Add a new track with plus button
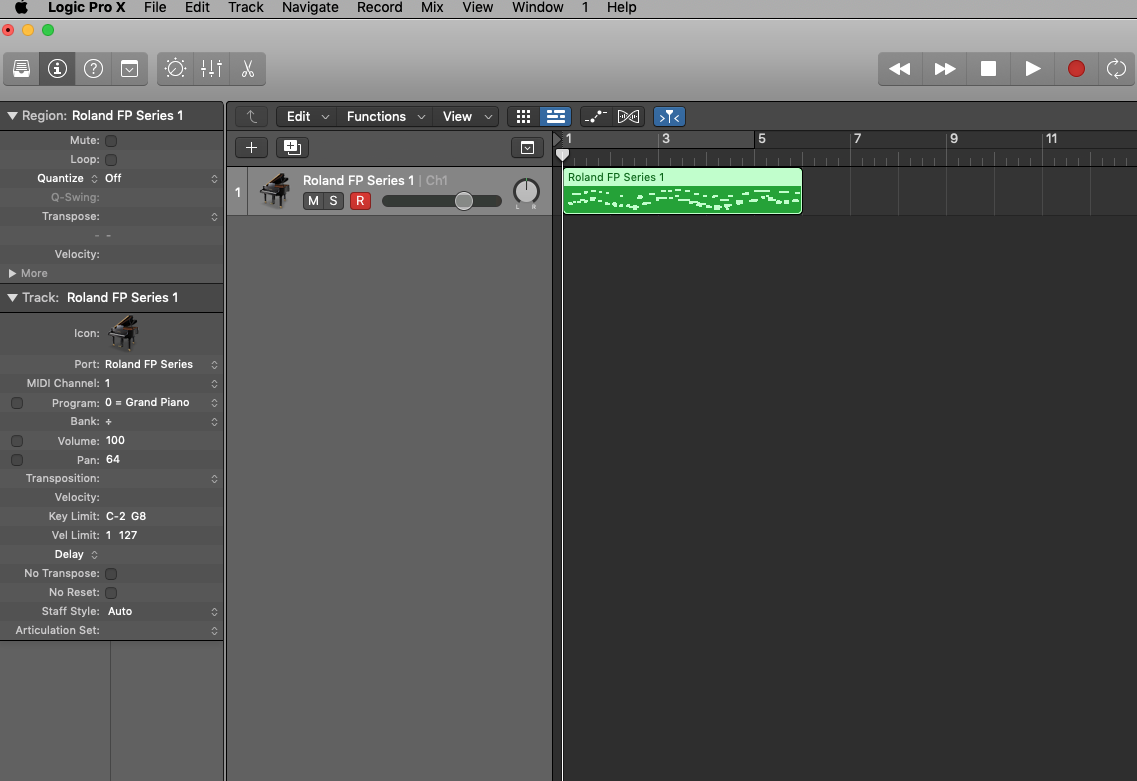 pyautogui.click(x=252, y=148)
